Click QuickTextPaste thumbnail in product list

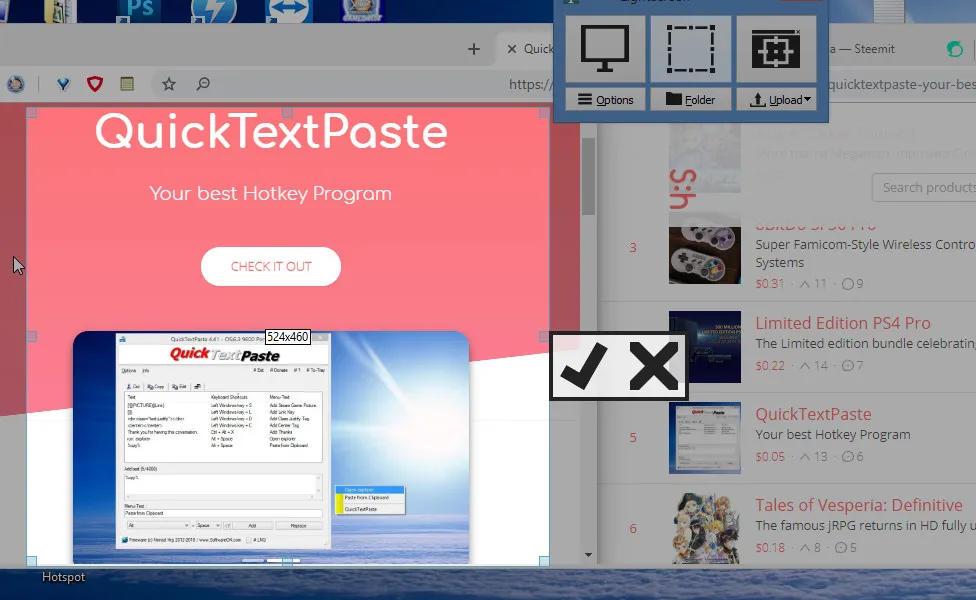click(705, 438)
